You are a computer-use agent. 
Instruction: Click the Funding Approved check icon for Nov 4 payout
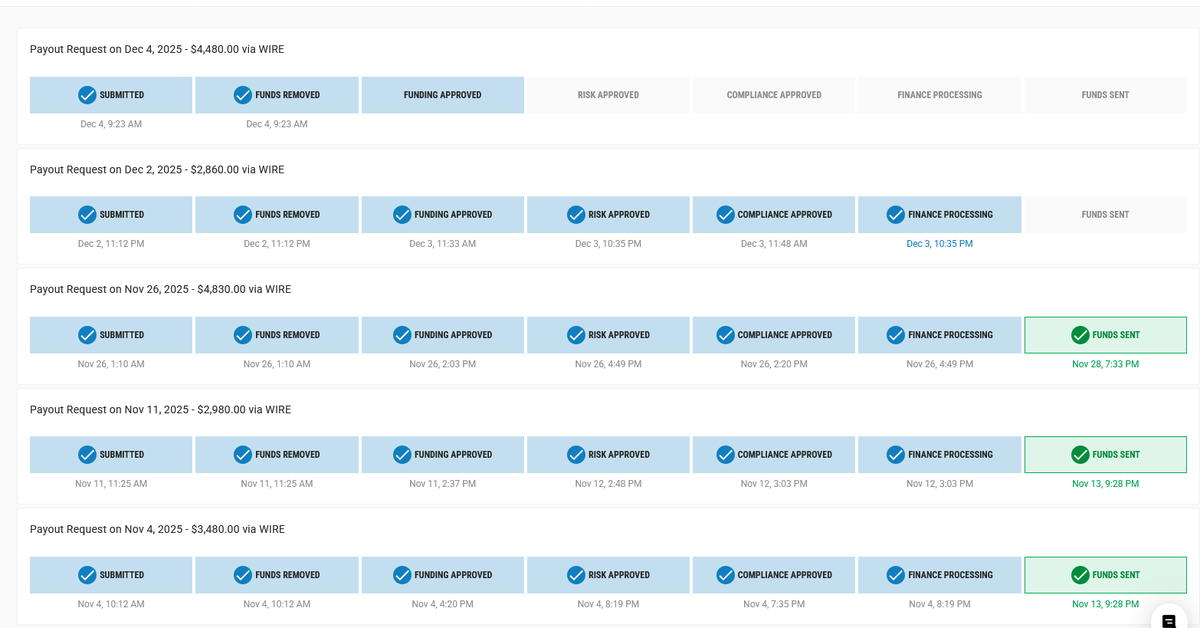[x=402, y=575]
